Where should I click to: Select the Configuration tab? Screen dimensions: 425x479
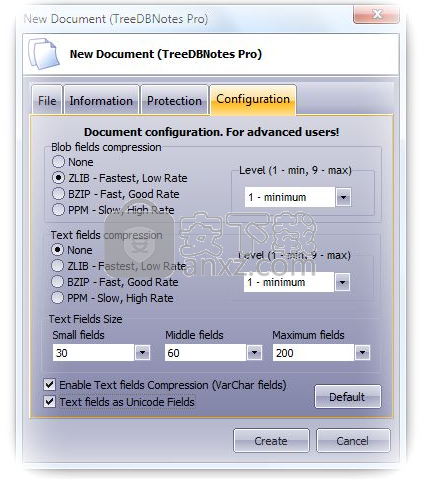tap(253, 99)
